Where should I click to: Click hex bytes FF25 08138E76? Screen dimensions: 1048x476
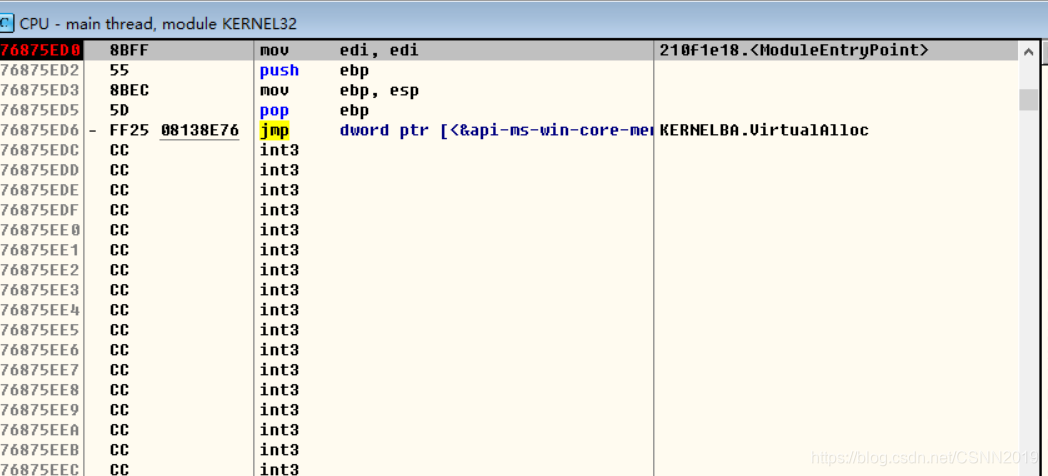pyautogui.click(x=174, y=130)
